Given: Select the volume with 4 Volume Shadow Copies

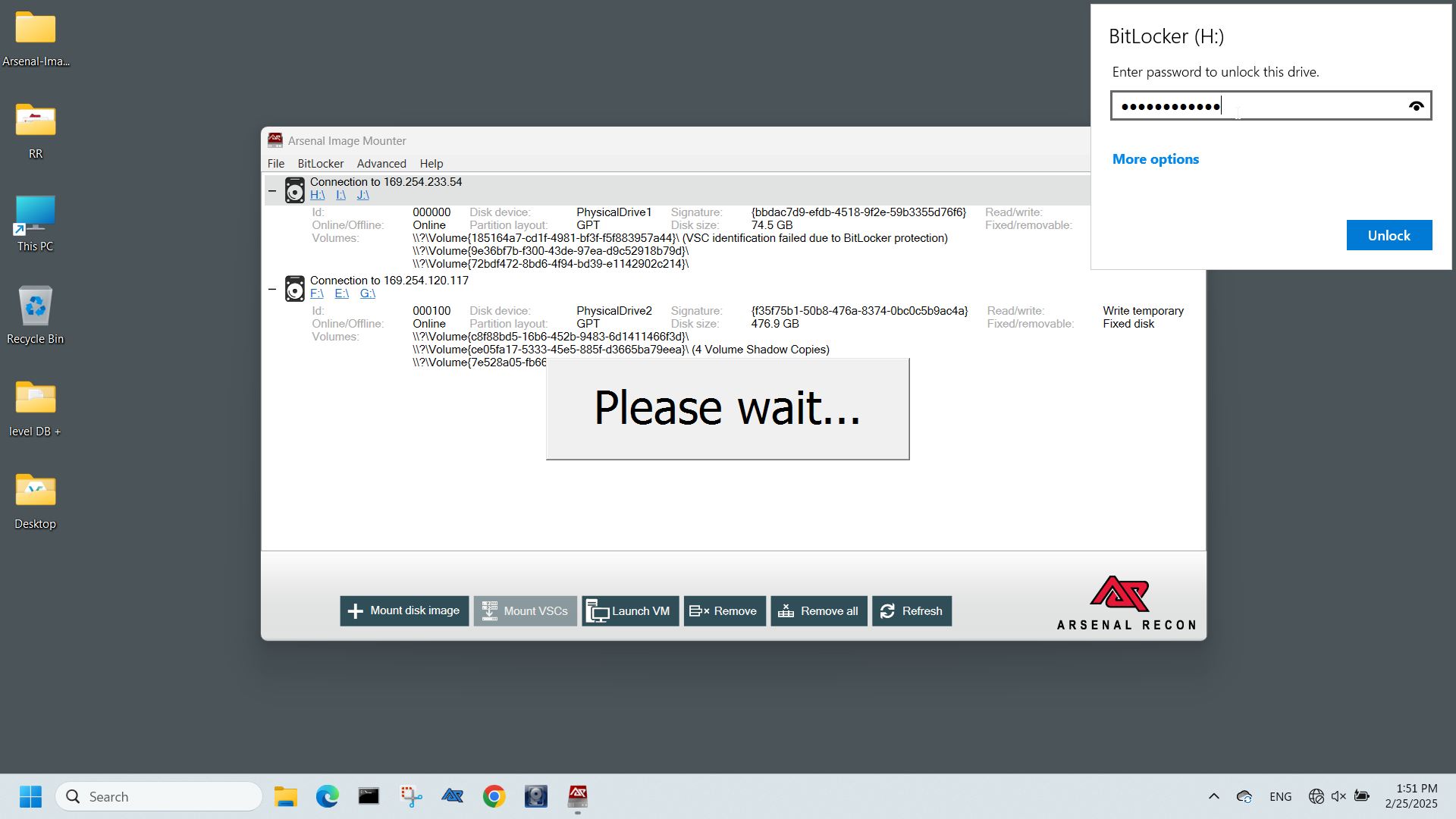Looking at the screenshot, I should pyautogui.click(x=621, y=350).
